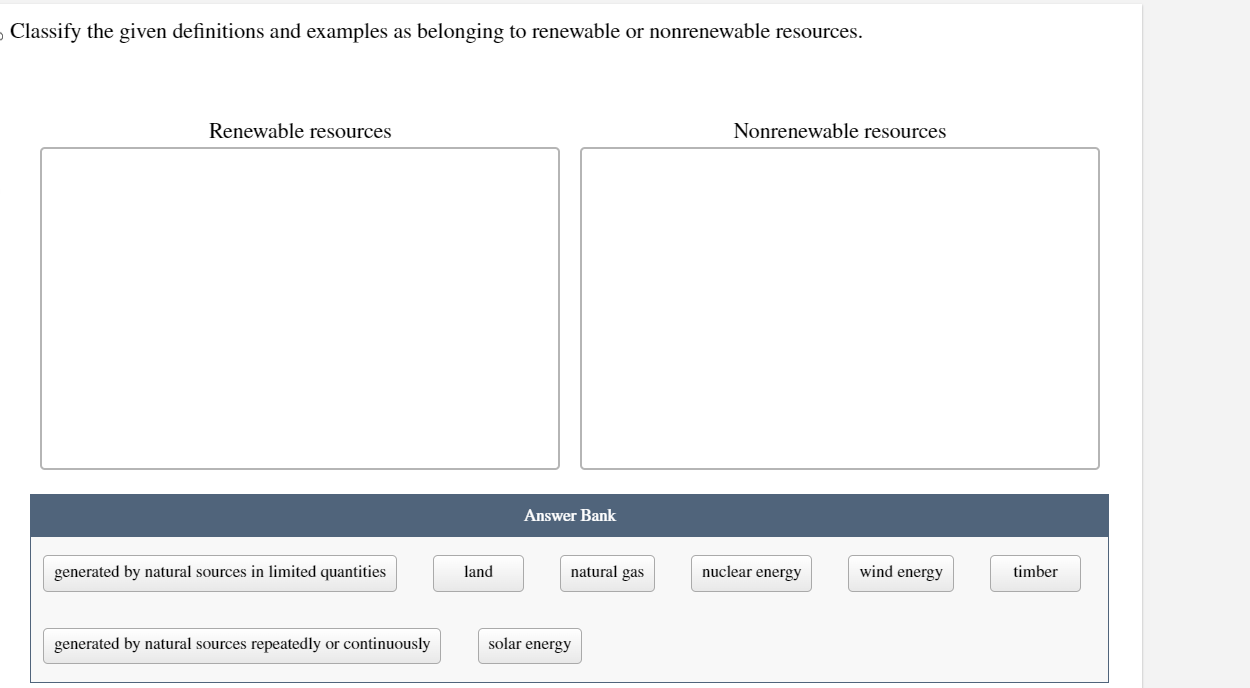The width and height of the screenshot is (1250, 688).
Task: Click the Answer Bank header bar
Action: (x=570, y=515)
